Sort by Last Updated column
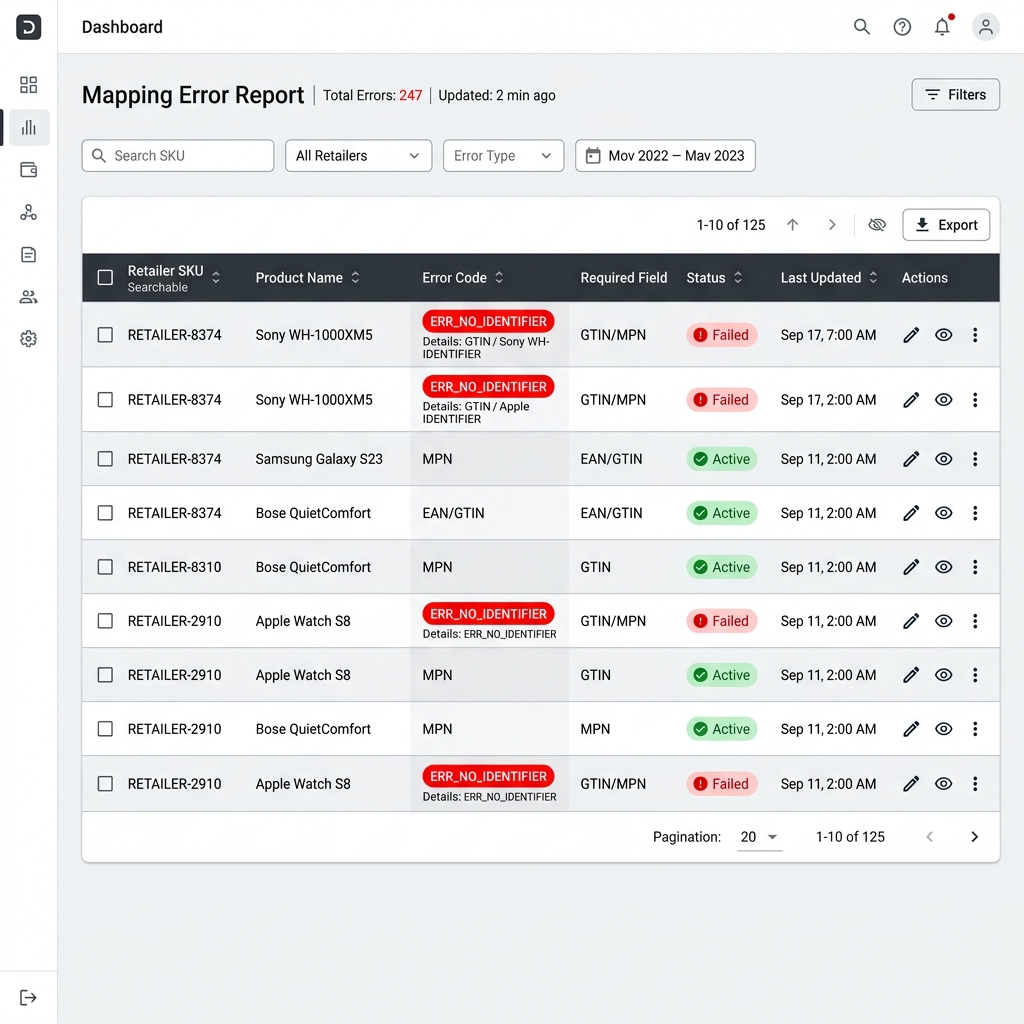Viewport: 1024px width, 1024px height. pos(873,278)
